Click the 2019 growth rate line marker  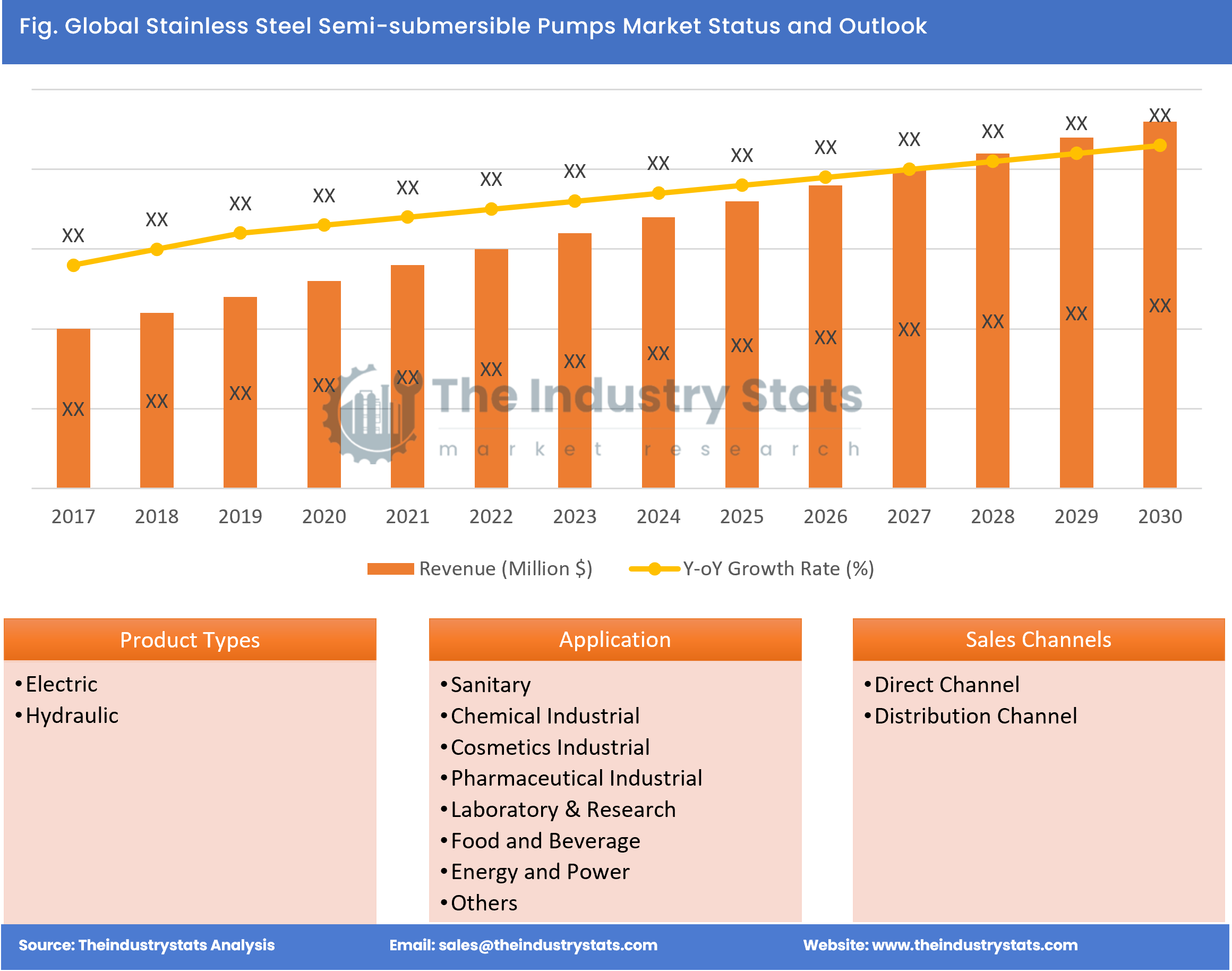point(241,233)
